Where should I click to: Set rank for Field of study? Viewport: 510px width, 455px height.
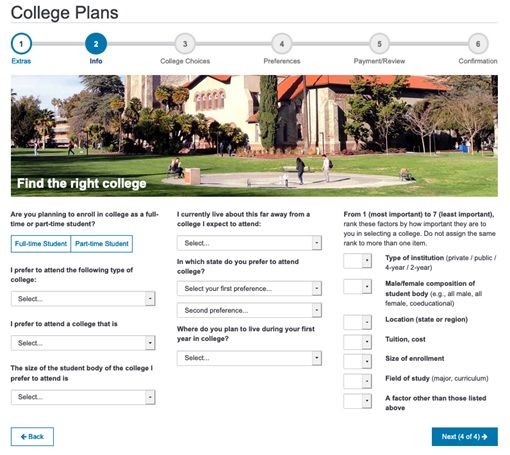tap(357, 381)
